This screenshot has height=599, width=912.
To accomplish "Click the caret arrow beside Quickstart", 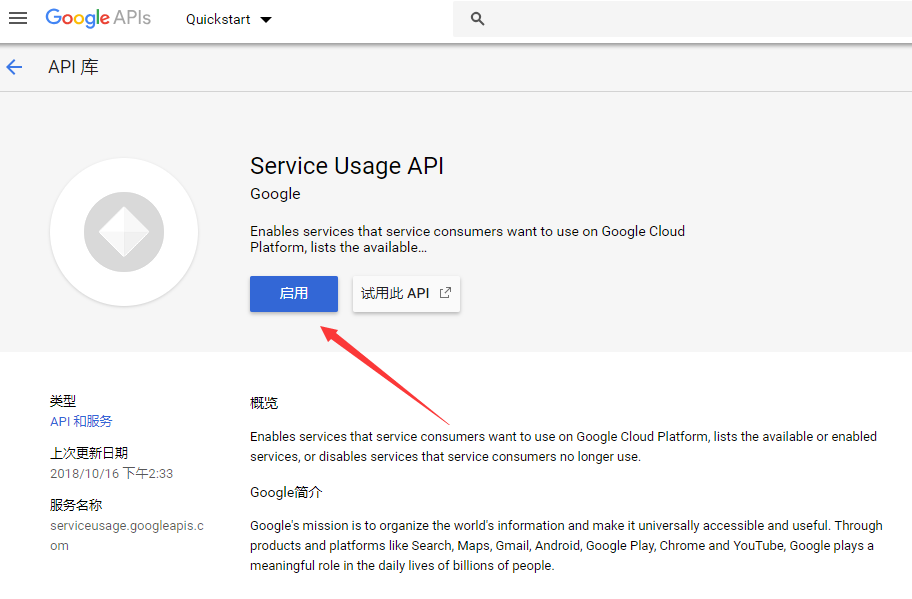I will pyautogui.click(x=265, y=20).
